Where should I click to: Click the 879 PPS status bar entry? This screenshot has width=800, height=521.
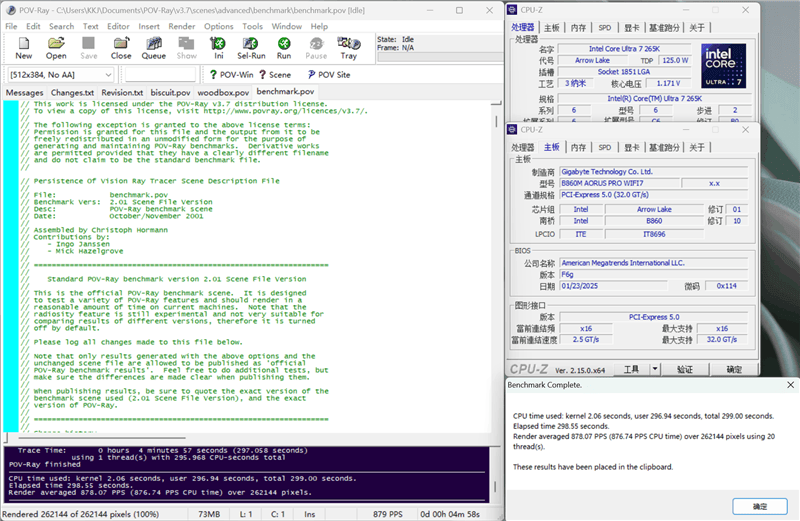(x=387, y=514)
